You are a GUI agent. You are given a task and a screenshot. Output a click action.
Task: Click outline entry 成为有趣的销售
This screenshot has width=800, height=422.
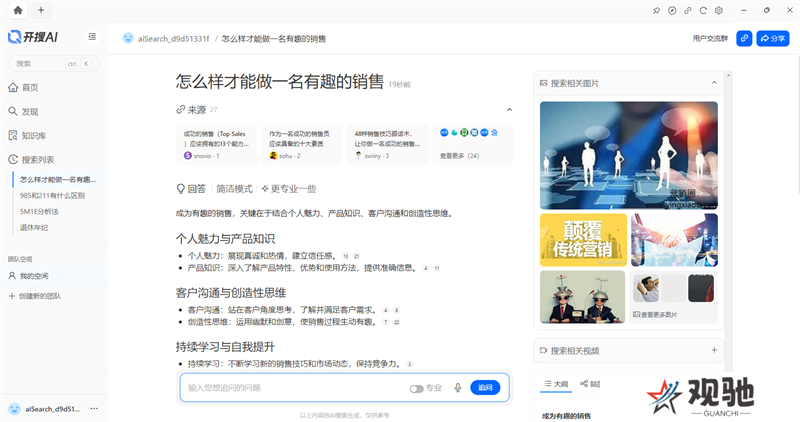click(x=566, y=416)
